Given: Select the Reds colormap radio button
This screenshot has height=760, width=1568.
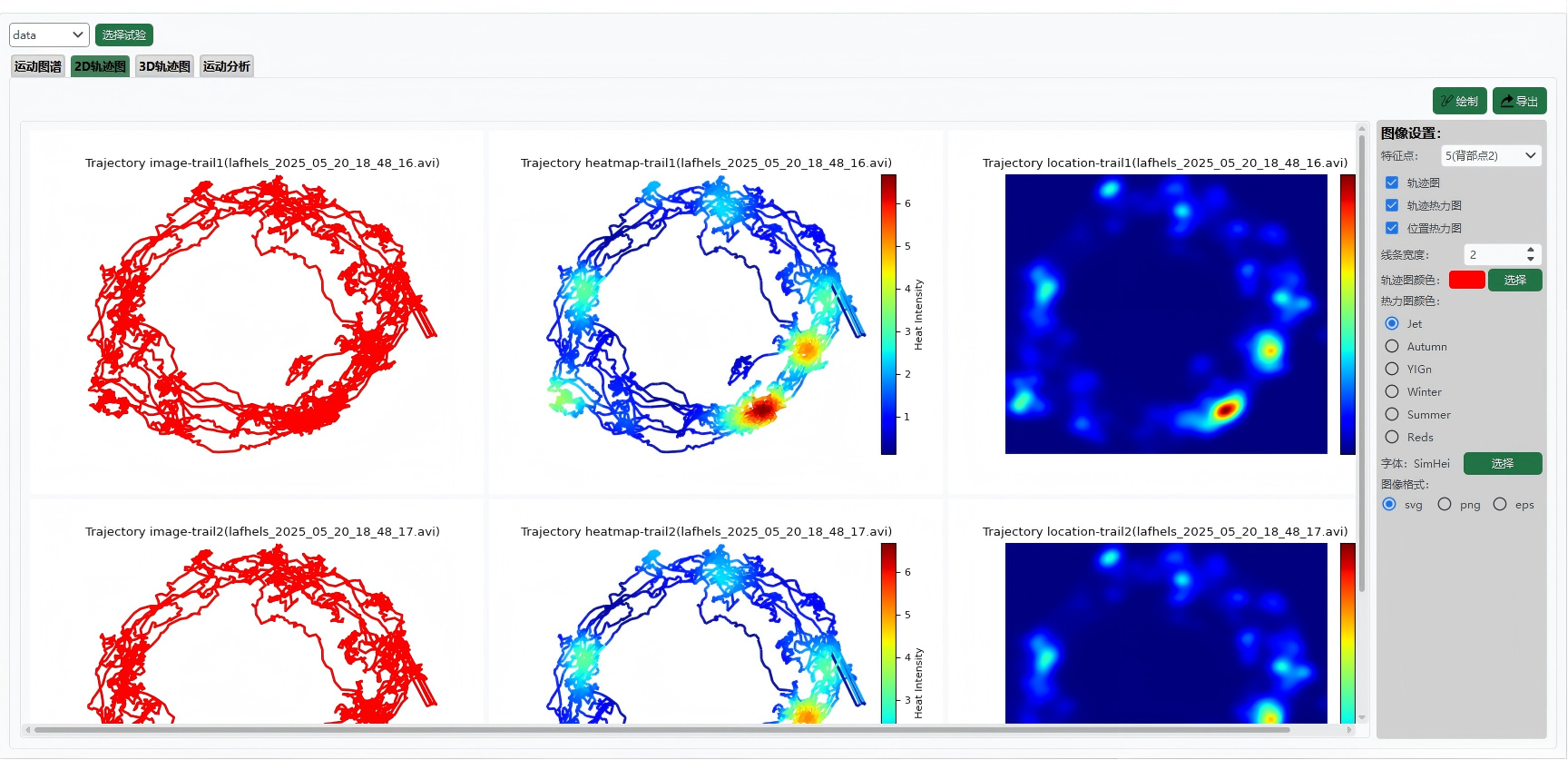Looking at the screenshot, I should (1392, 437).
